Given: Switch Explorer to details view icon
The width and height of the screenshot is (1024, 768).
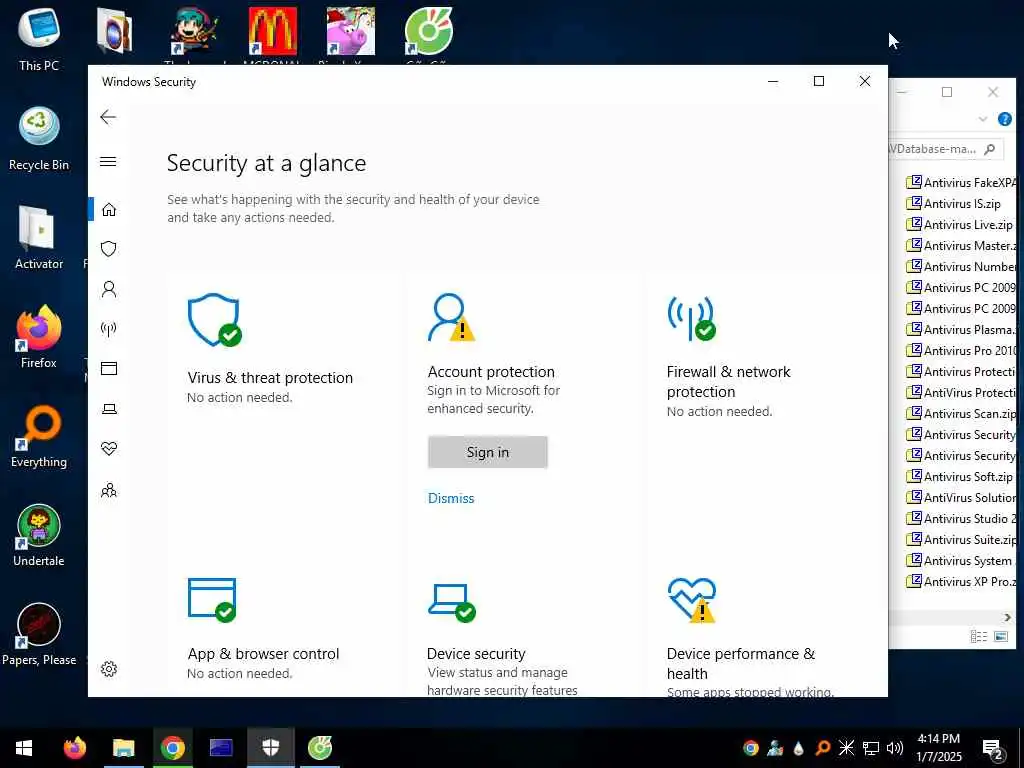Looking at the screenshot, I should 978,636.
